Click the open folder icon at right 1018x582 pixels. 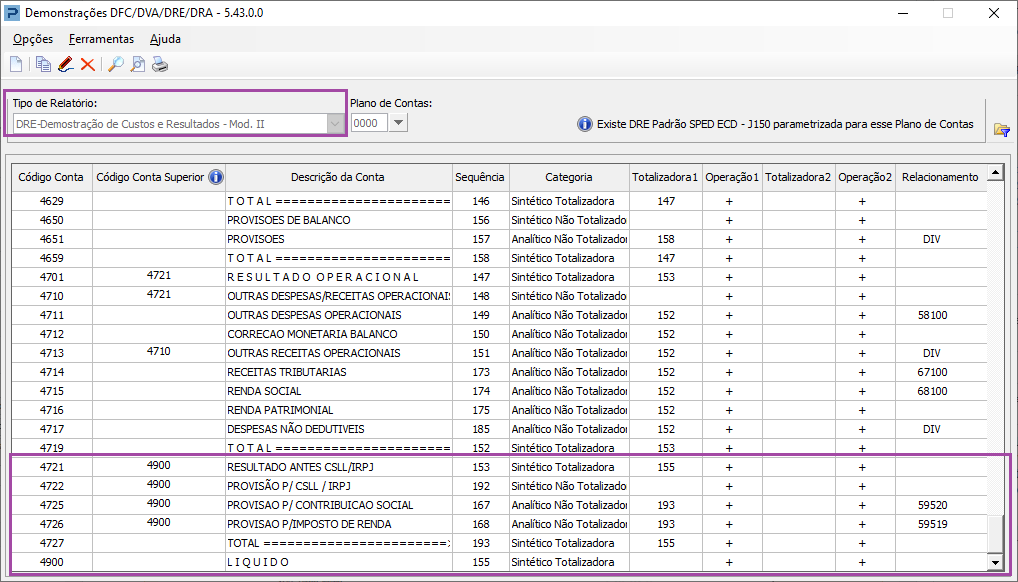(x=1001, y=129)
